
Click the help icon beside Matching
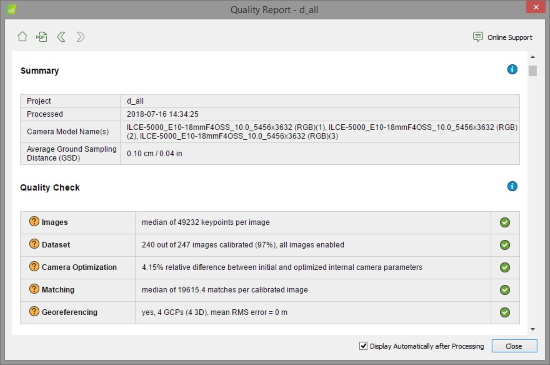click(x=34, y=289)
